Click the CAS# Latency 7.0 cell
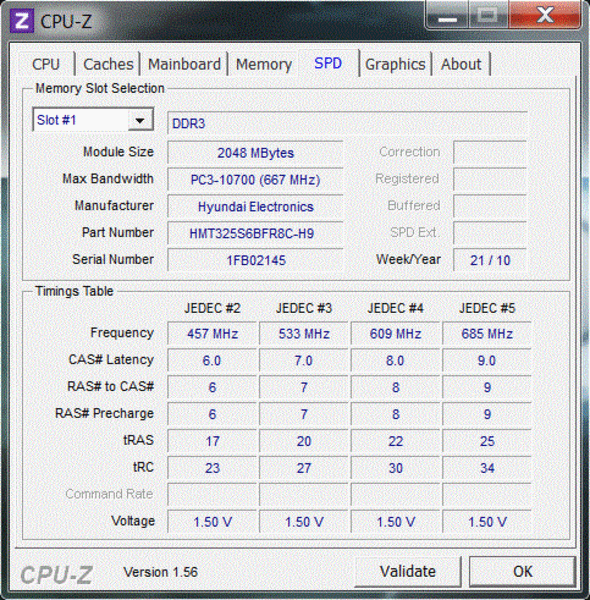This screenshot has width=590, height=600. tap(303, 360)
